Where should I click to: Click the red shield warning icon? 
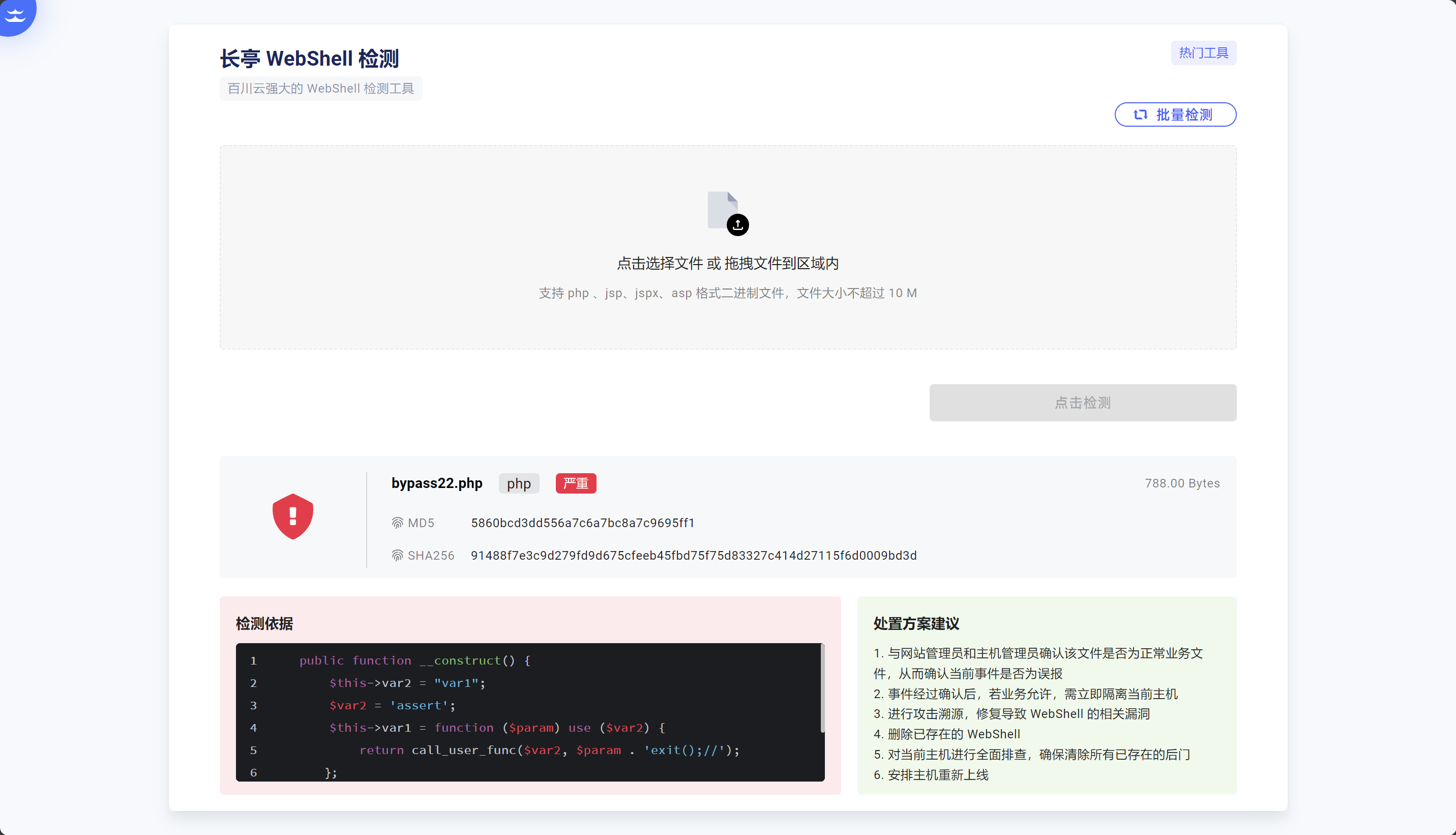pos(292,516)
